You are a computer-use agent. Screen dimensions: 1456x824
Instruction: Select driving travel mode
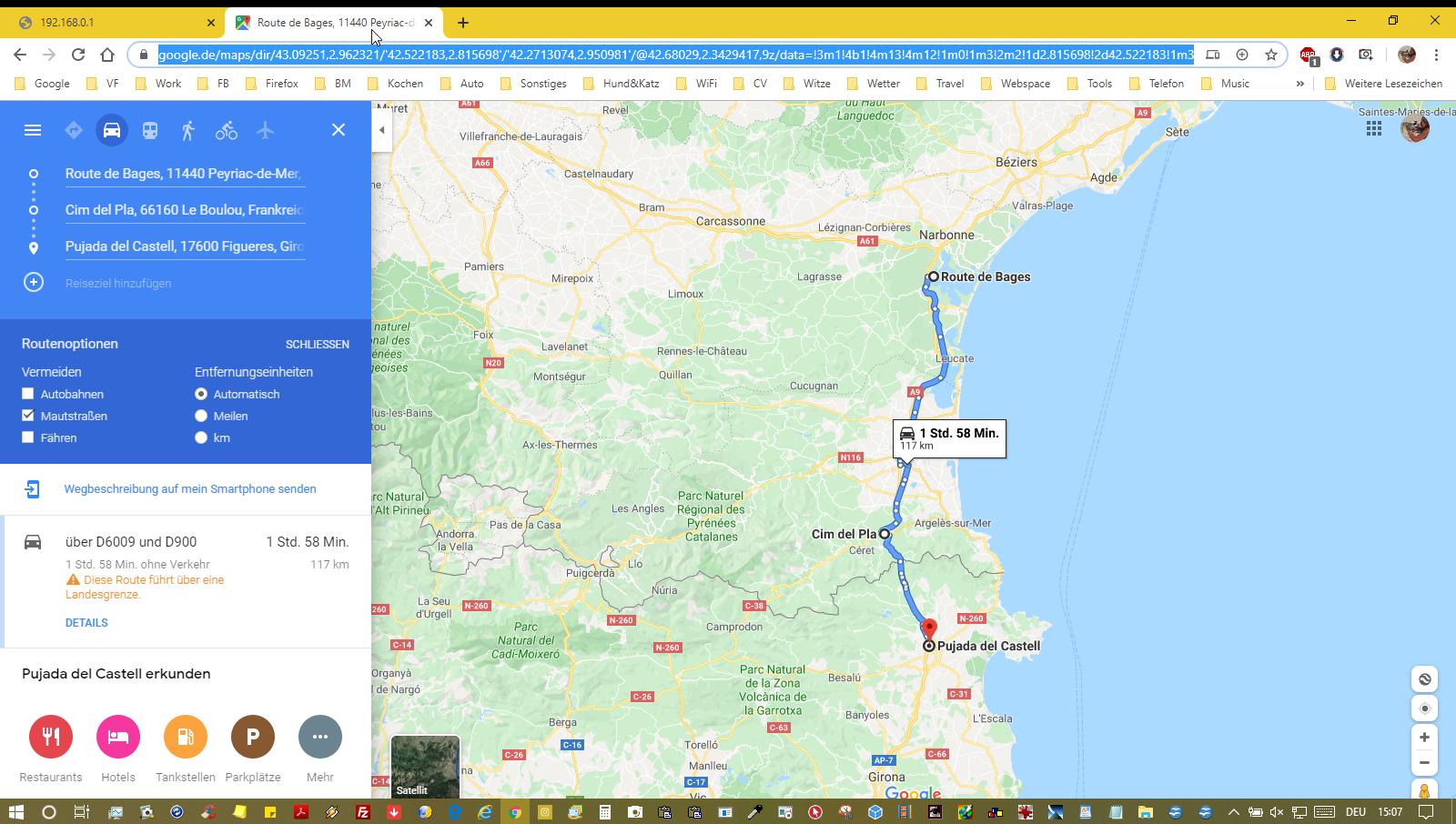(x=112, y=130)
